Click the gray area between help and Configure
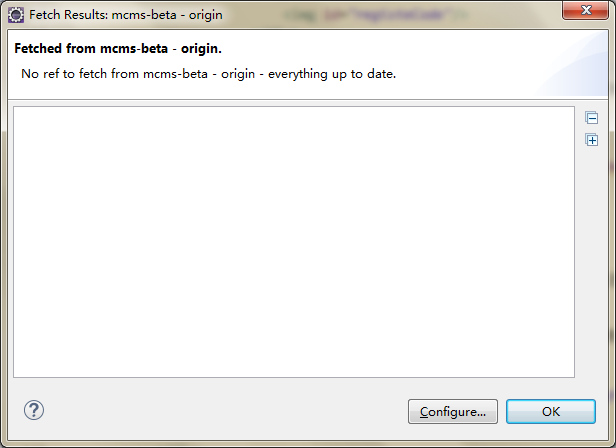Viewport: 616px width, 448px height. (x=226, y=411)
